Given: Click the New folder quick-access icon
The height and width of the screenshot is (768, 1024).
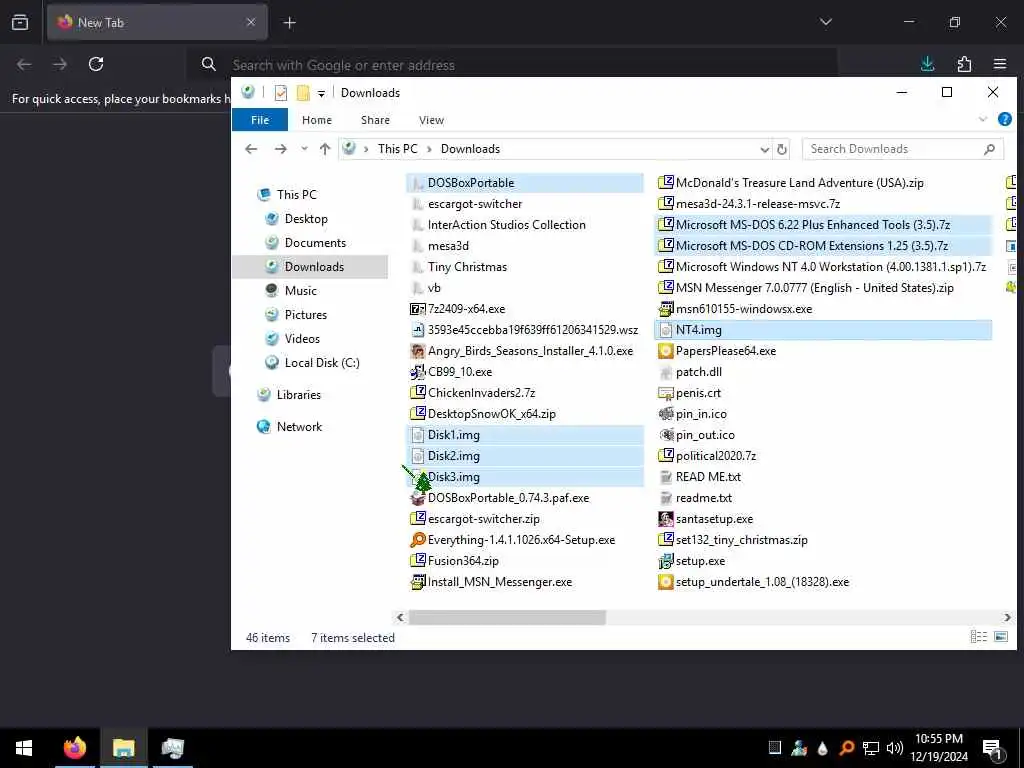Looking at the screenshot, I should [x=303, y=93].
